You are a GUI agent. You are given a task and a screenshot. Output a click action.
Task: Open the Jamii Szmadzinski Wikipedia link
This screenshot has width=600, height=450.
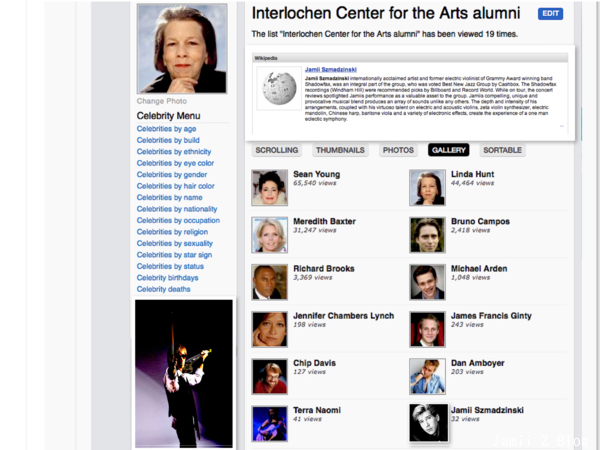click(332, 69)
